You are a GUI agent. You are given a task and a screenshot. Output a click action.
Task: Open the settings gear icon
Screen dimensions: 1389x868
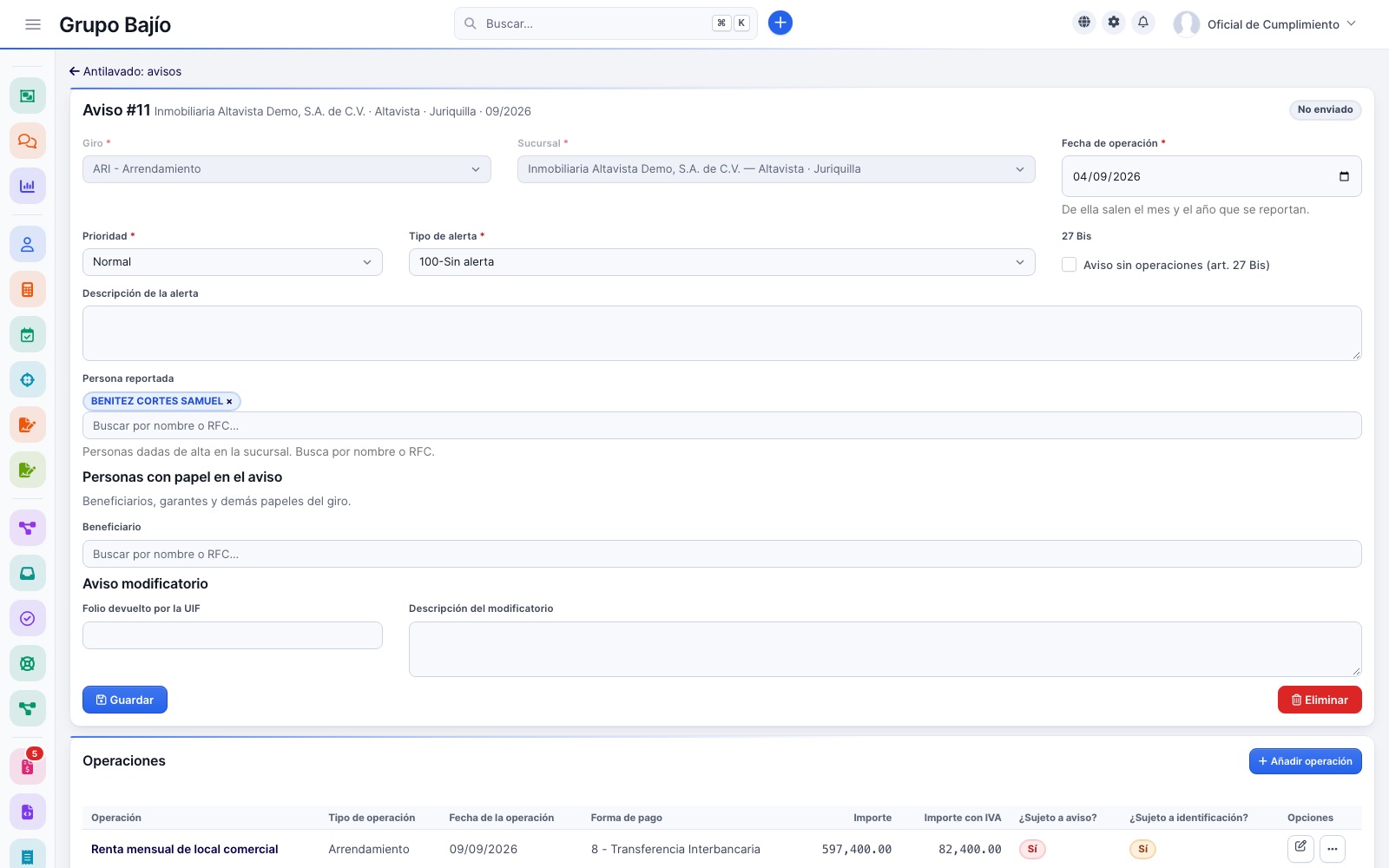click(1114, 23)
